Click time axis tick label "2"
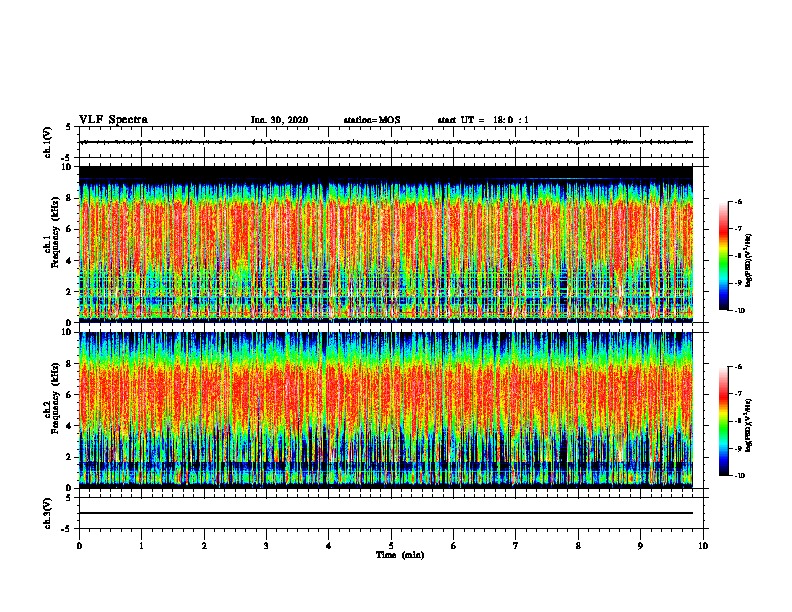The height and width of the screenshot is (612, 792). tap(204, 546)
